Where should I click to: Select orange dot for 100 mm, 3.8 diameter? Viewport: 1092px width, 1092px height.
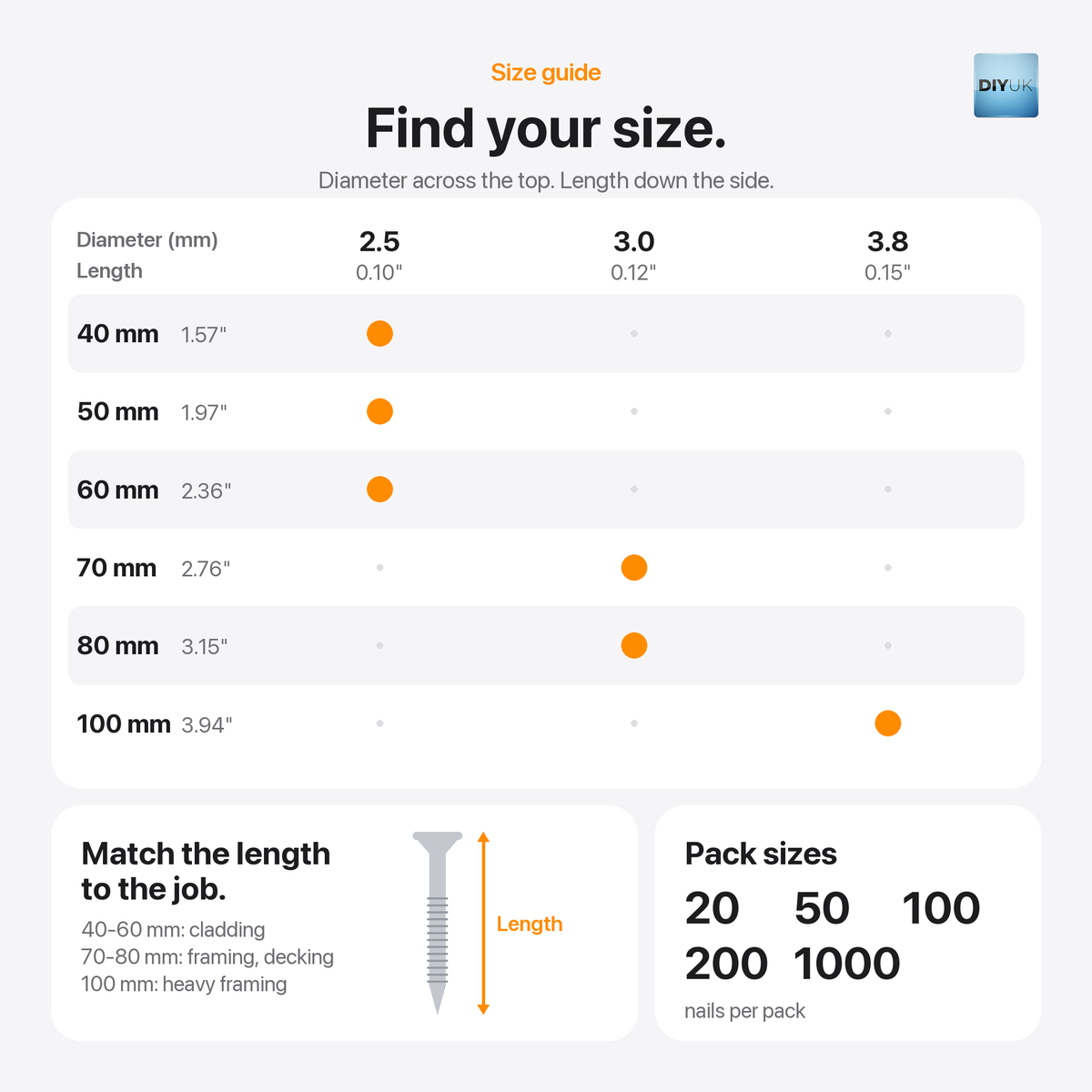888,723
